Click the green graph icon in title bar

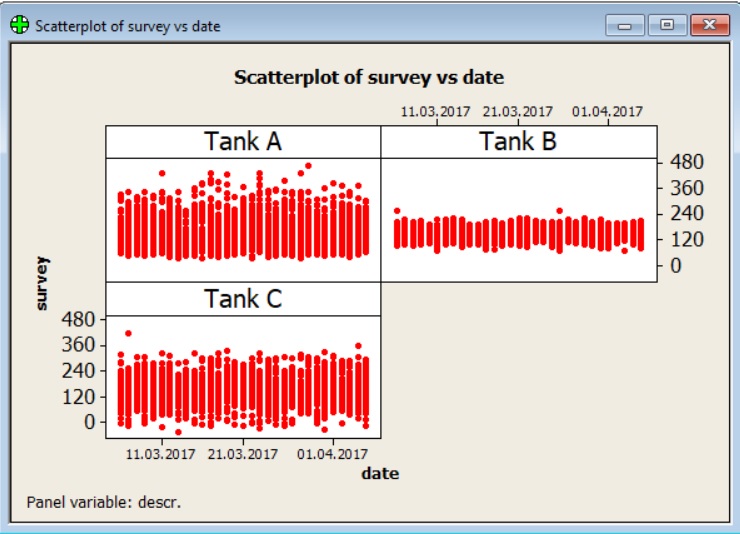[x=19, y=26]
